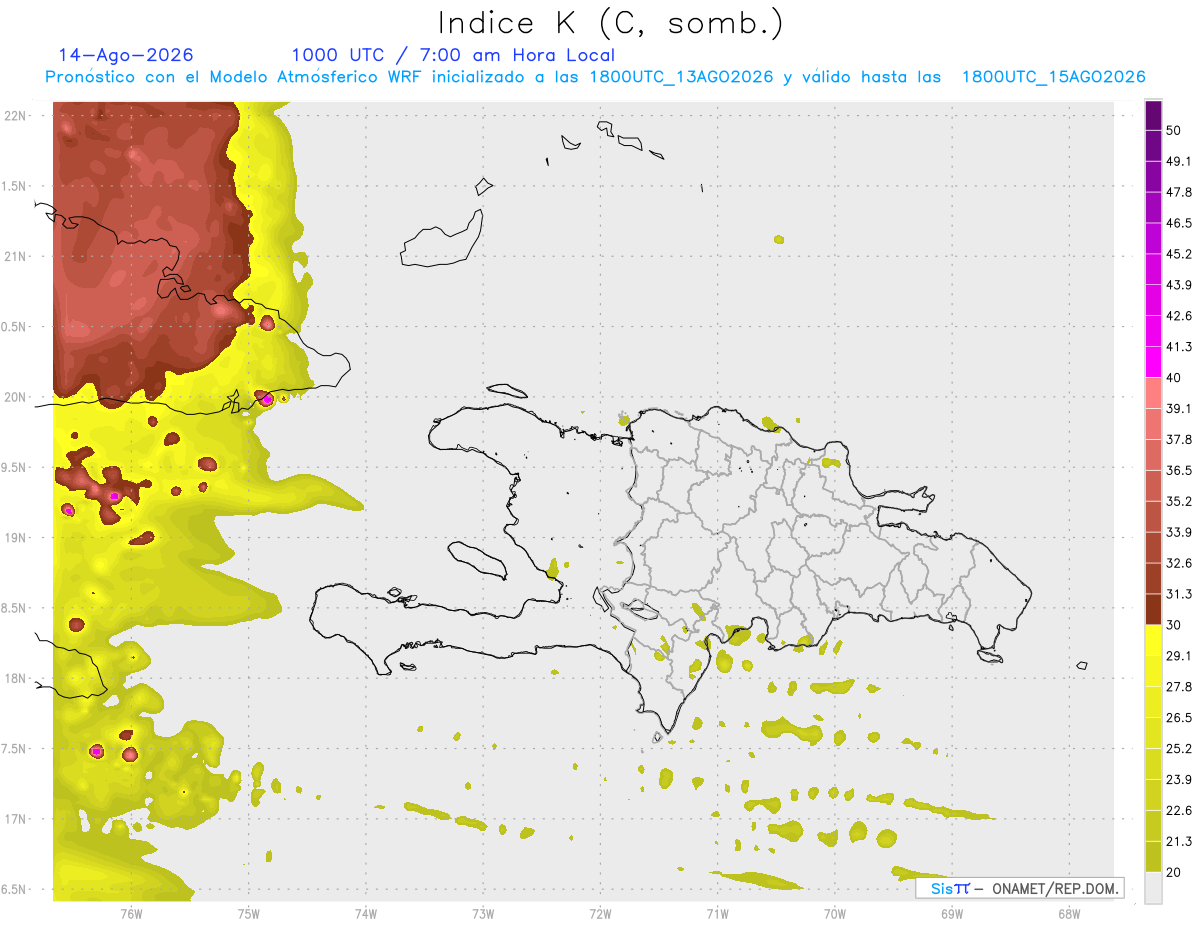Select the salmon colorbar segment between 39.1 and 40

coord(1153,393)
